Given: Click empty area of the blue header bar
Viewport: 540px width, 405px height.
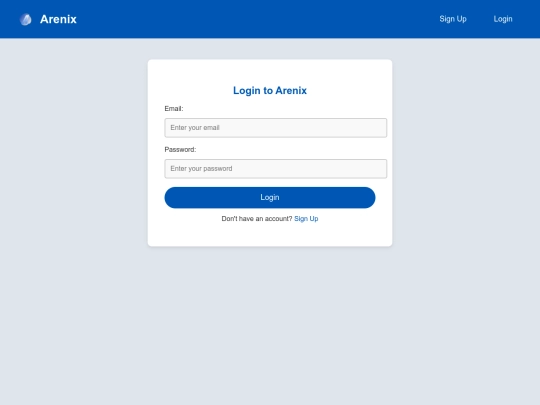Looking at the screenshot, I should coord(258,19).
